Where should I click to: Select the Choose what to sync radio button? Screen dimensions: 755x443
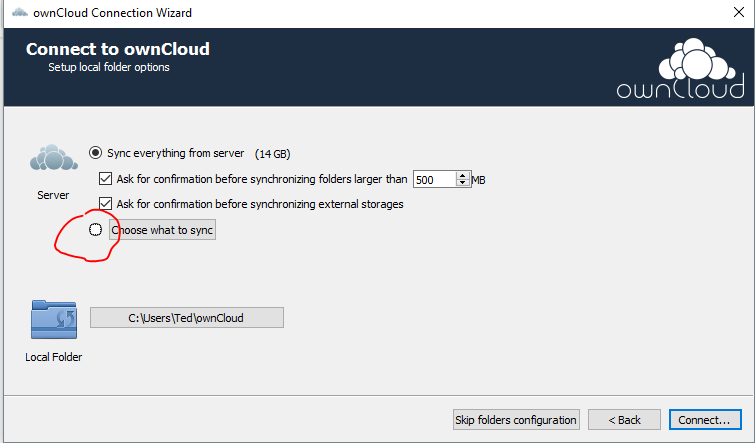pos(95,230)
